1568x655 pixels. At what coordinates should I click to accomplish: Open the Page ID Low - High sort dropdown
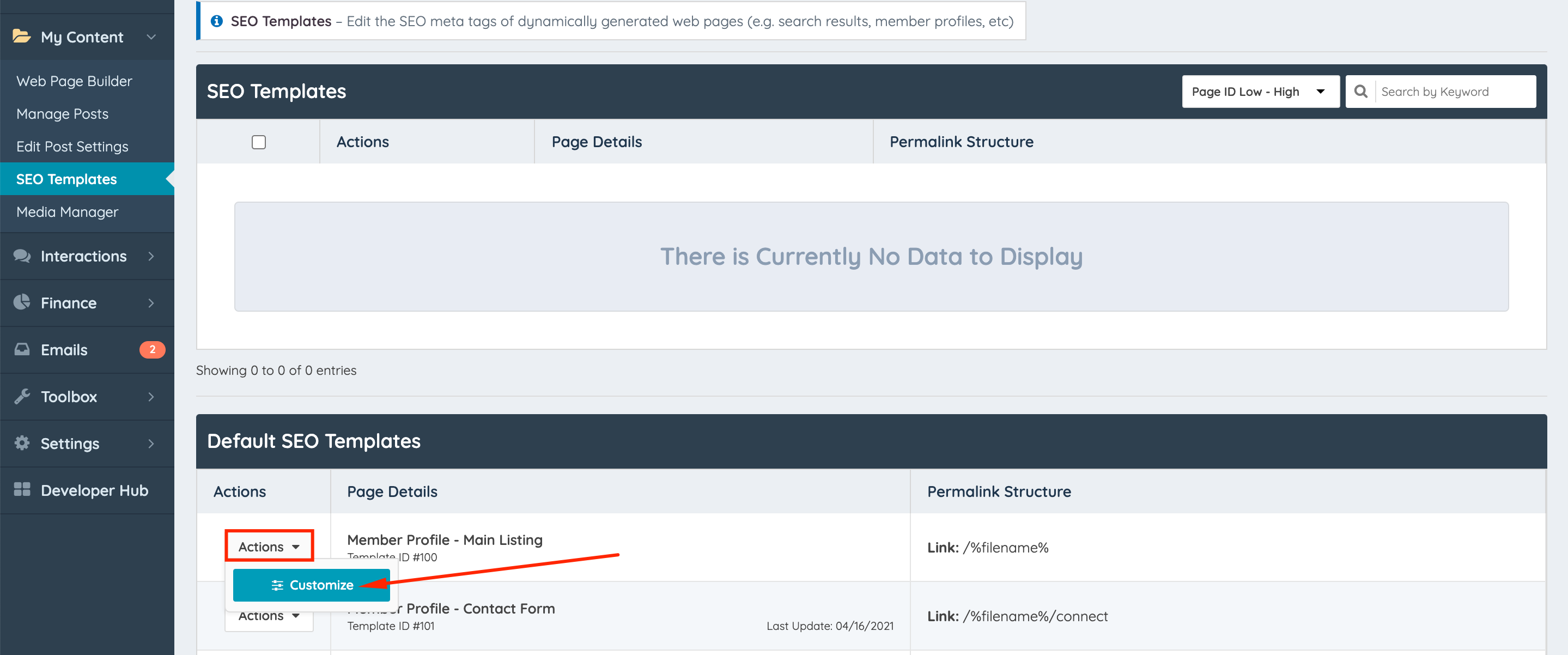tap(1260, 92)
